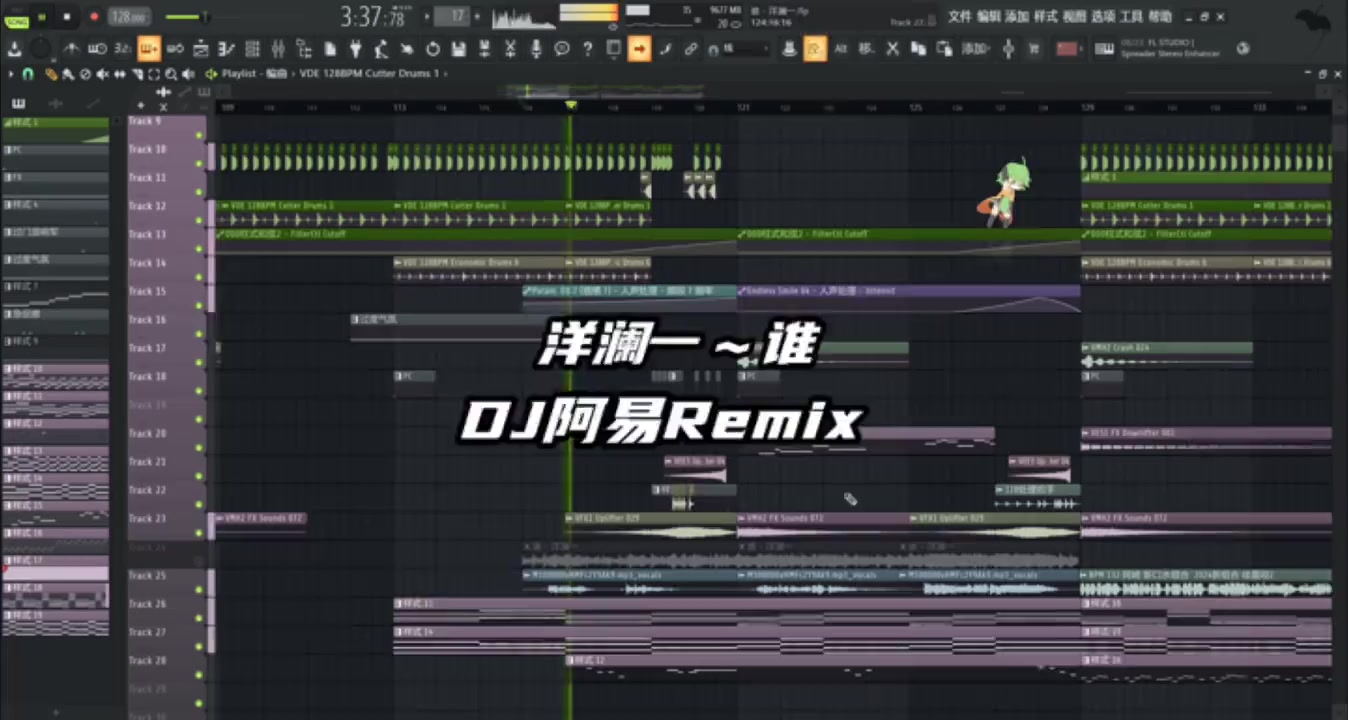1348x720 pixels.
Task: Toggle the 3-2-1 countdown before recording icon
Action: (122, 48)
